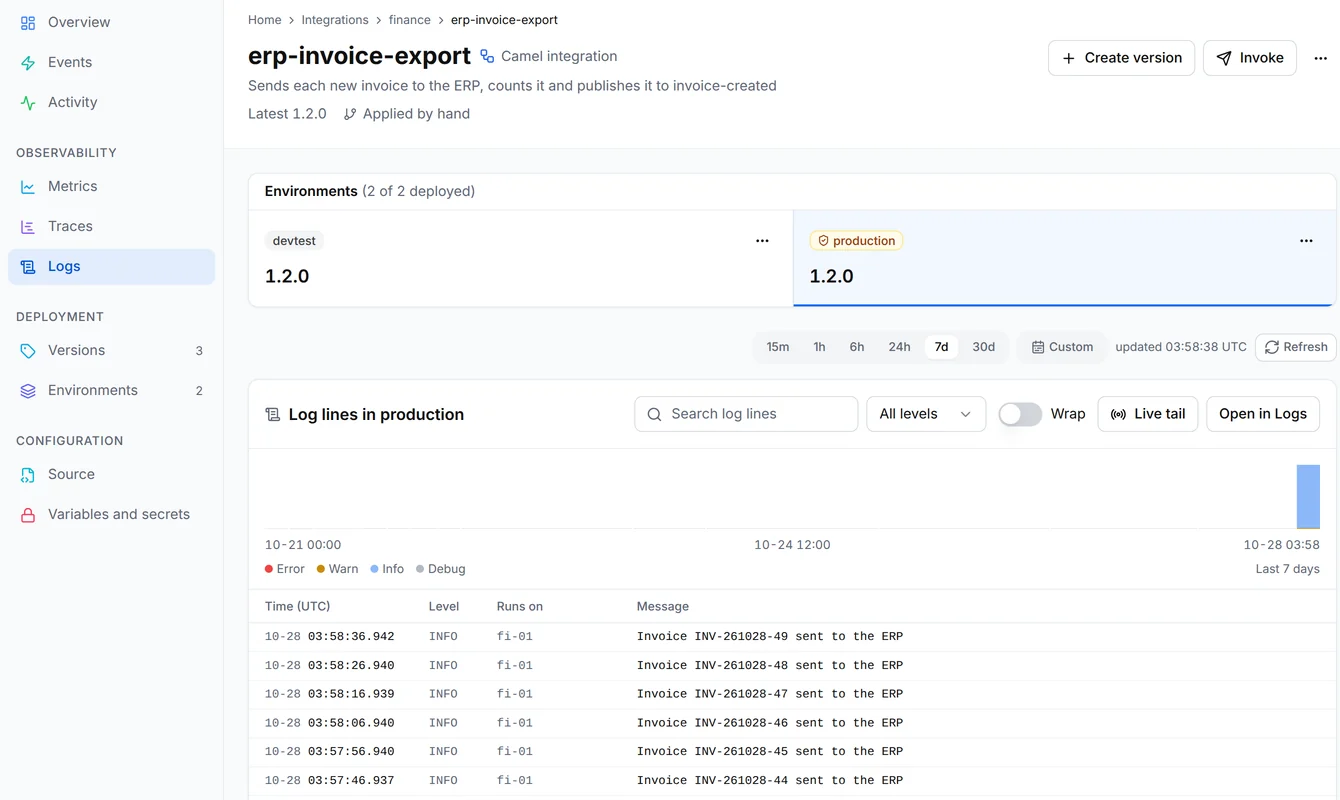Click the Events lightning icon
The height and width of the screenshot is (800, 1340).
coord(28,62)
